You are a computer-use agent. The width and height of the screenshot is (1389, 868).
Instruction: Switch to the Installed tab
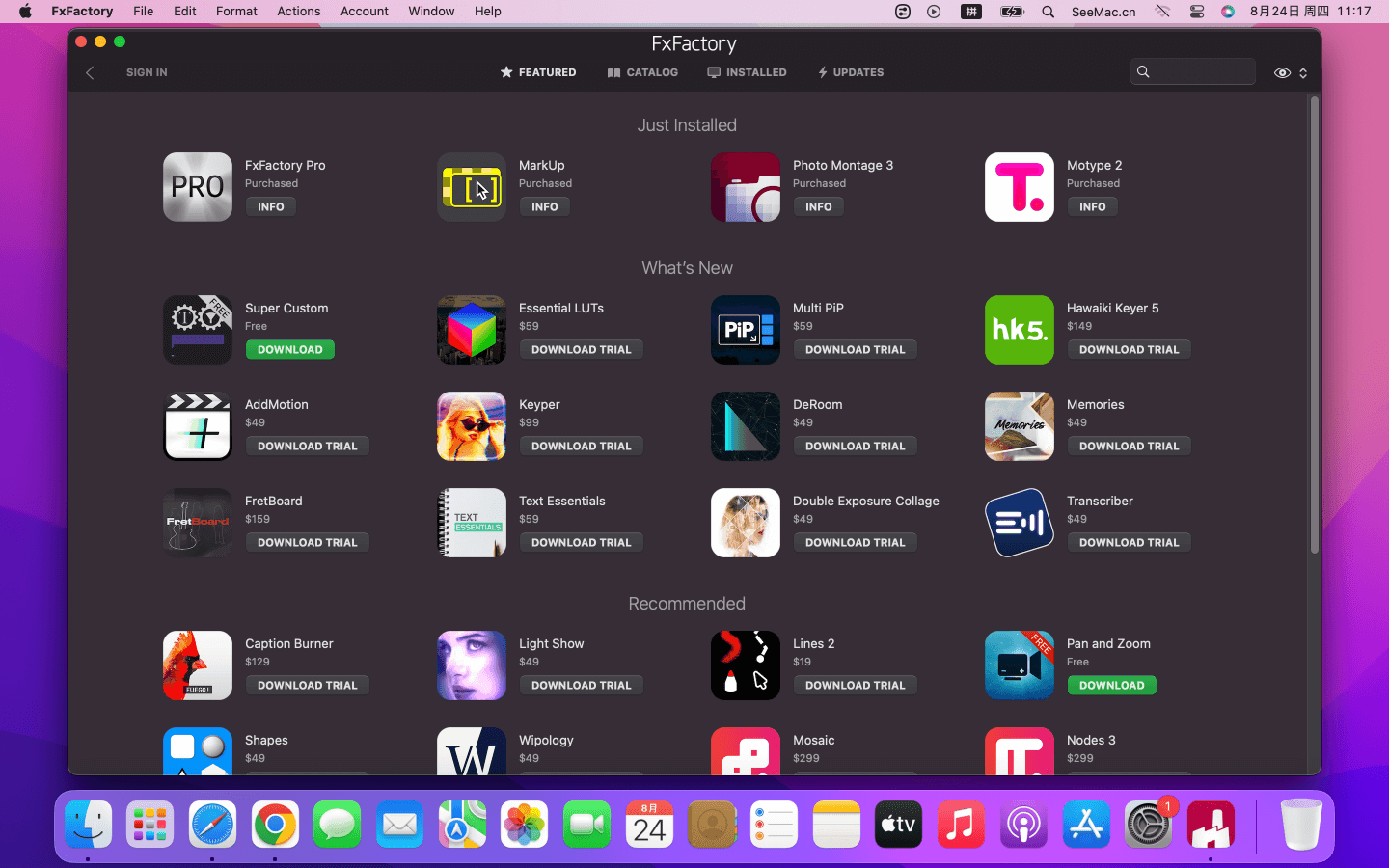point(747,72)
